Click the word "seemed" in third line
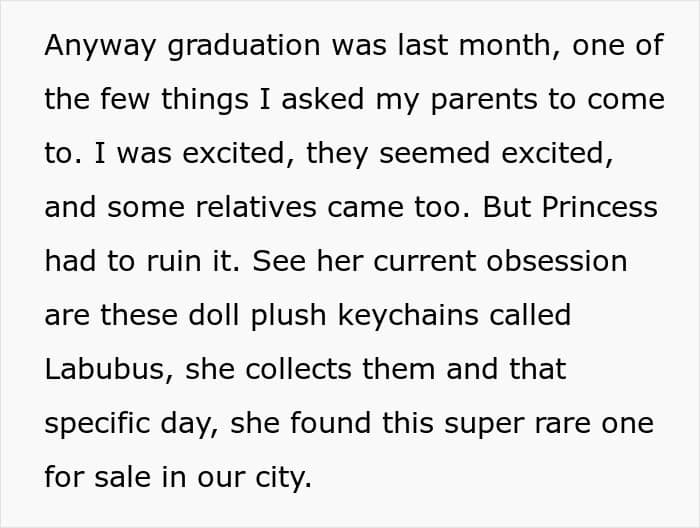The height and width of the screenshot is (528, 700). point(434,154)
